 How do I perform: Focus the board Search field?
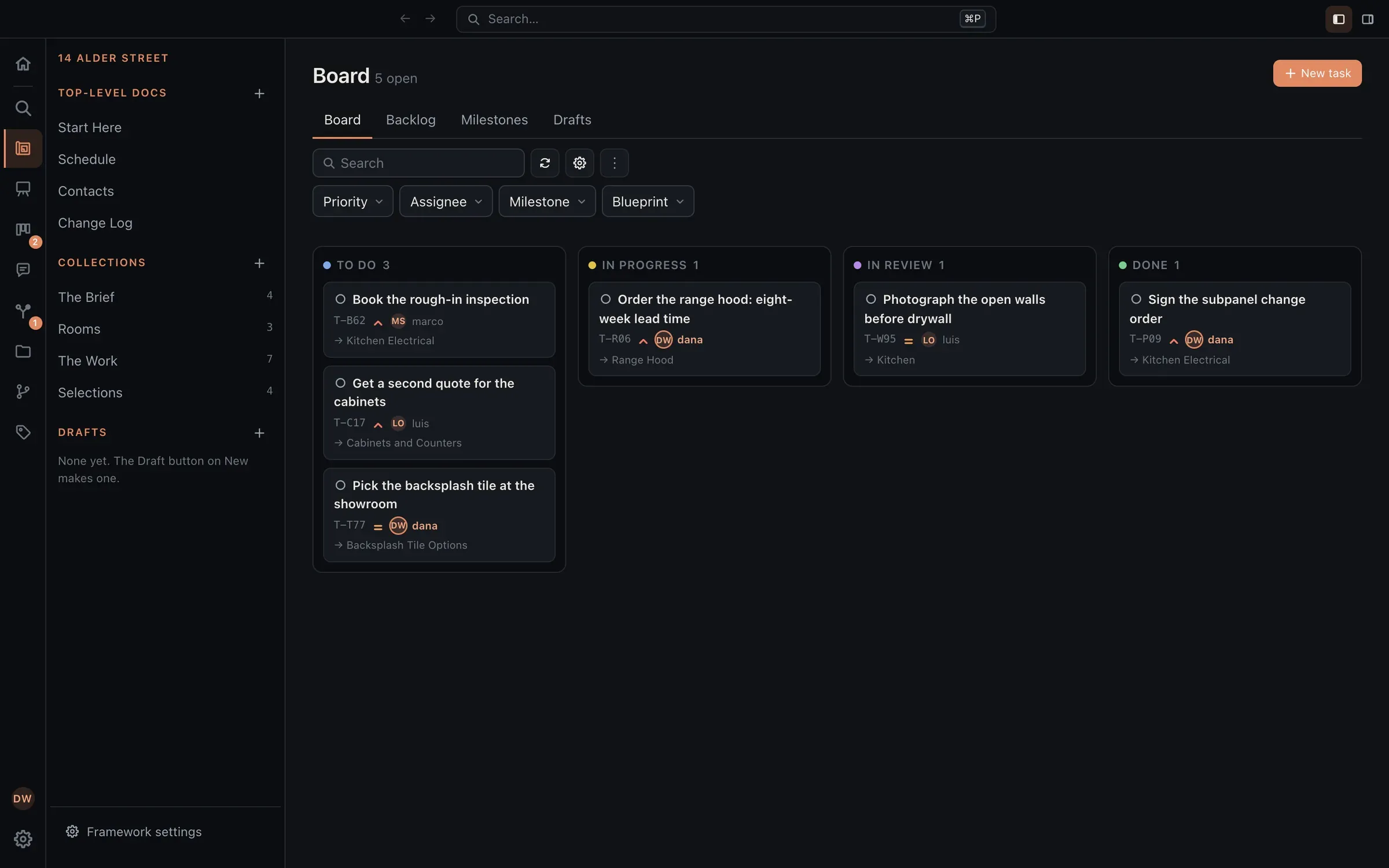(418, 163)
